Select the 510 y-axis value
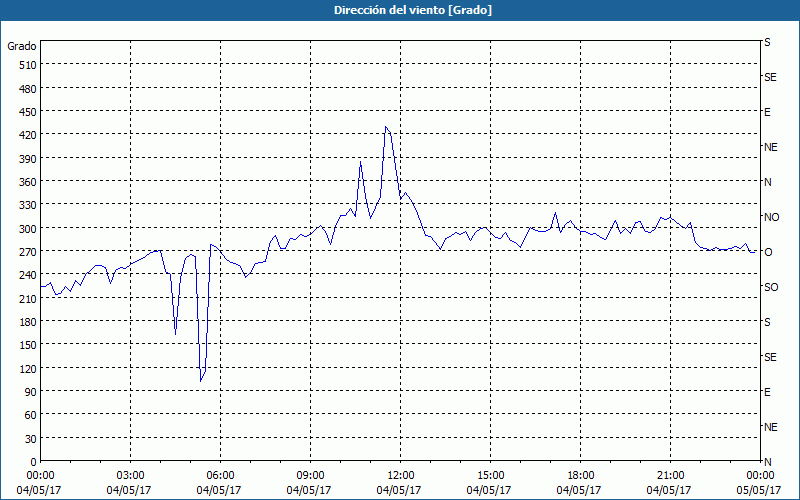This screenshot has height=500, width=800. (x=28, y=65)
